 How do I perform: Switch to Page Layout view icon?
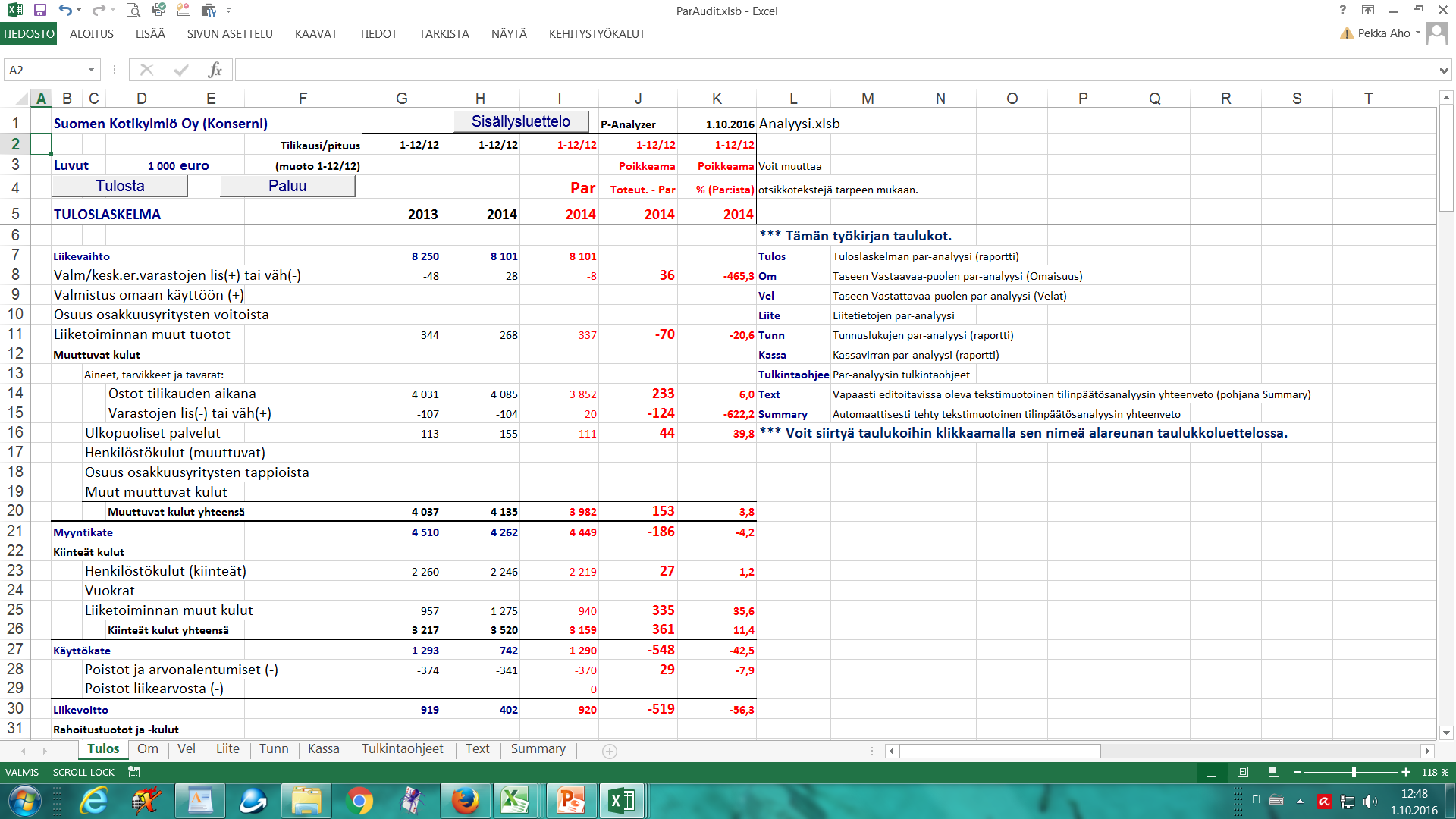click(x=1243, y=772)
